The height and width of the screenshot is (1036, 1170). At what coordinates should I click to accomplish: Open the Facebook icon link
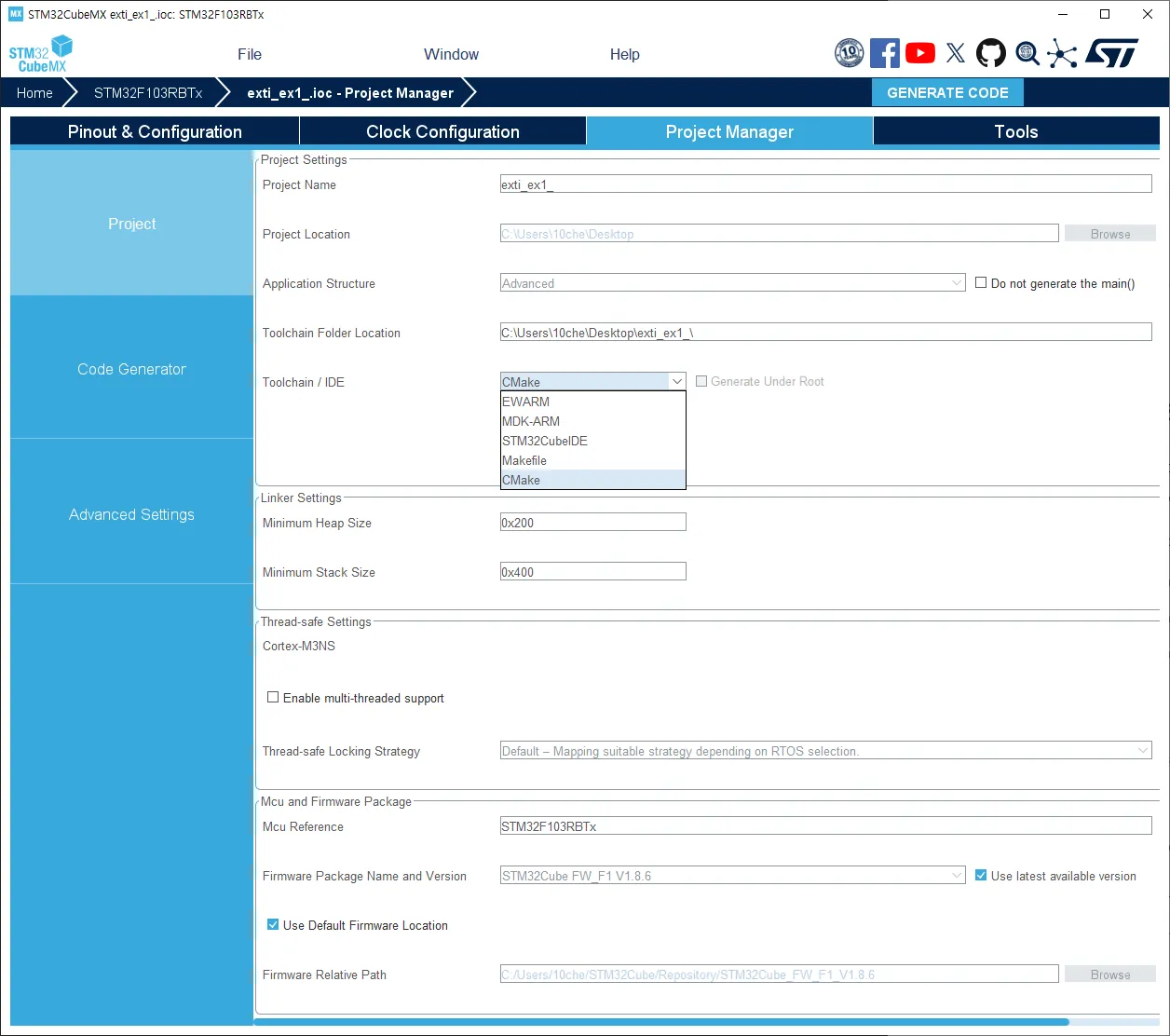[x=885, y=53]
